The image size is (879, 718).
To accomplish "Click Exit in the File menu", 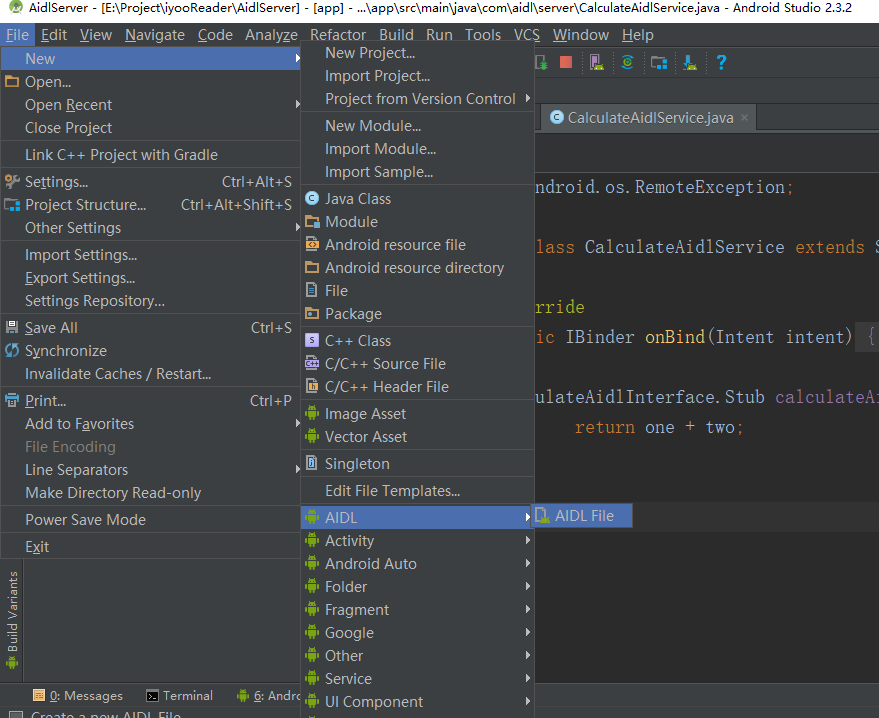I will click(150, 546).
